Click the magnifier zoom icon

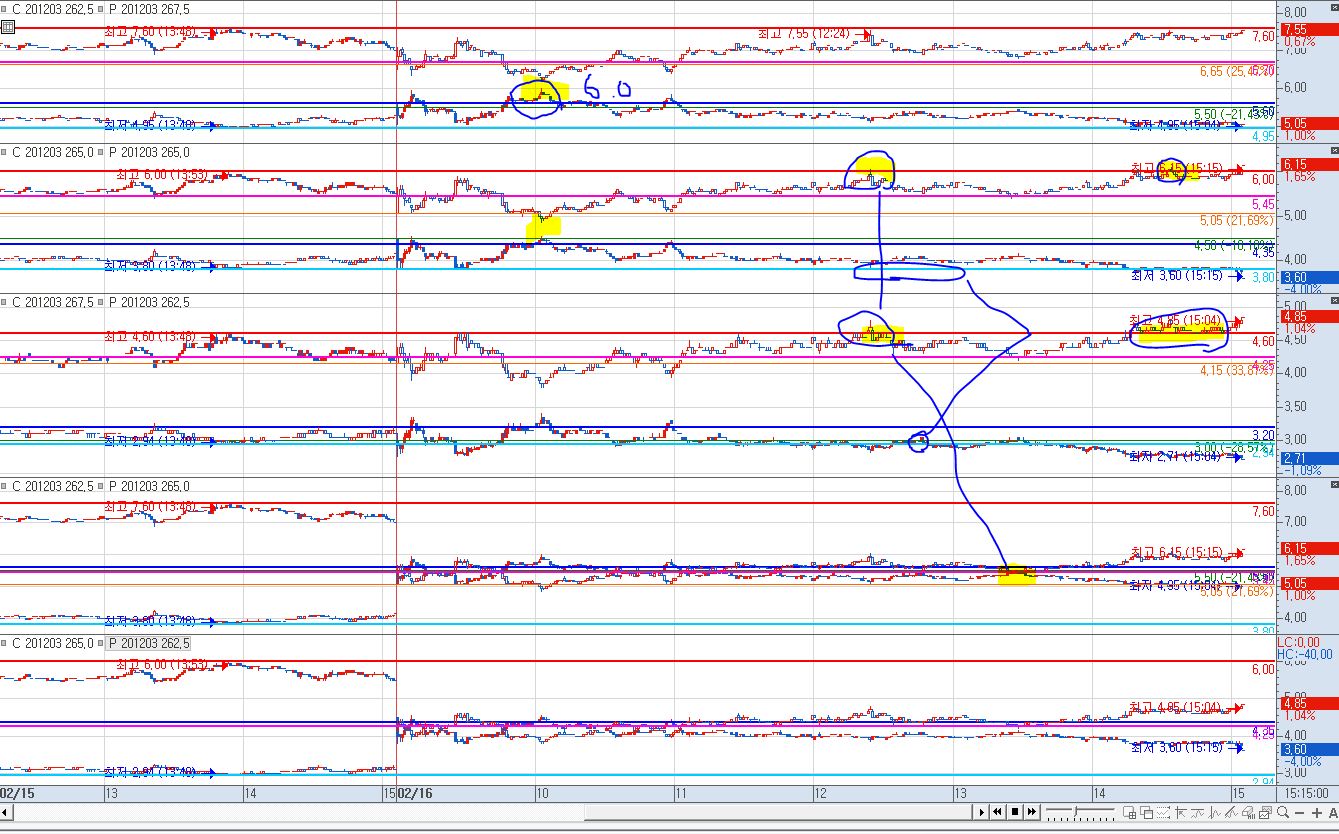tap(1283, 812)
